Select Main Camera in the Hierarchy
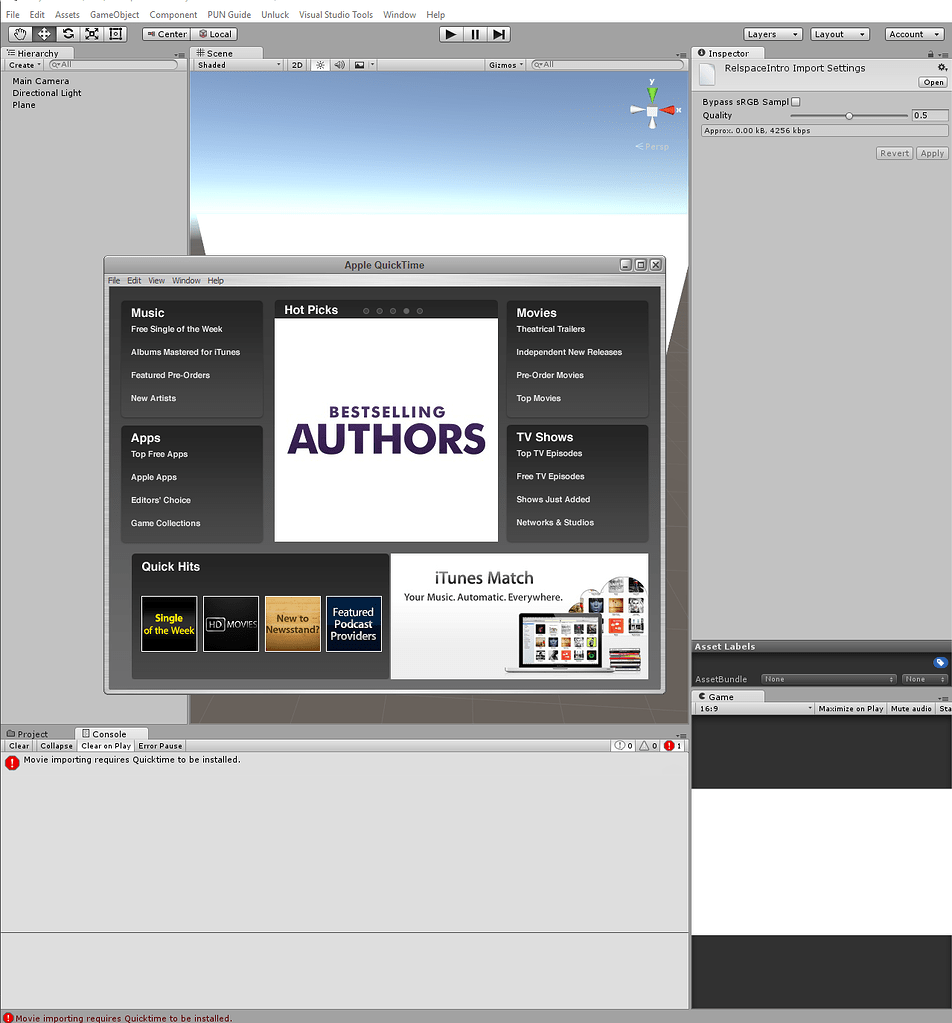This screenshot has width=952, height=1023. 40,81
